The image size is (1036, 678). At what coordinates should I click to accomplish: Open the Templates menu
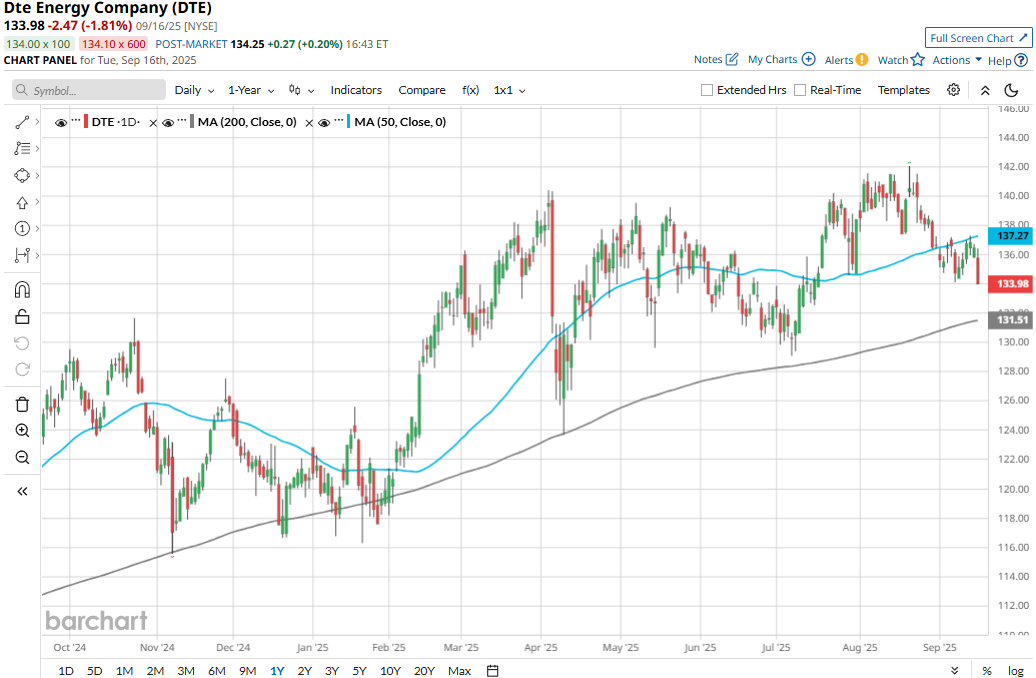point(903,90)
